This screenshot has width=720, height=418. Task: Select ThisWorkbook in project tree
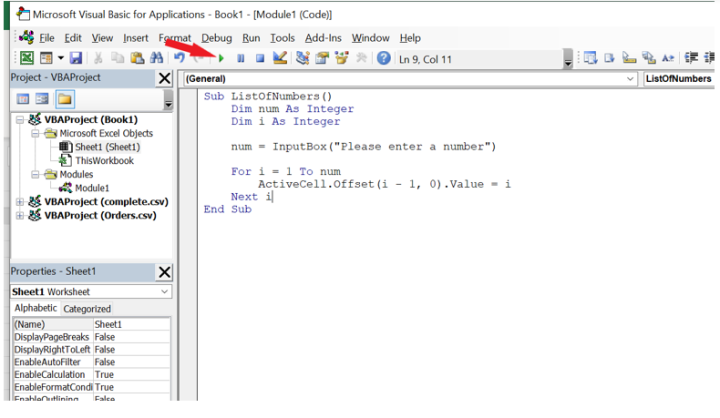104,161
